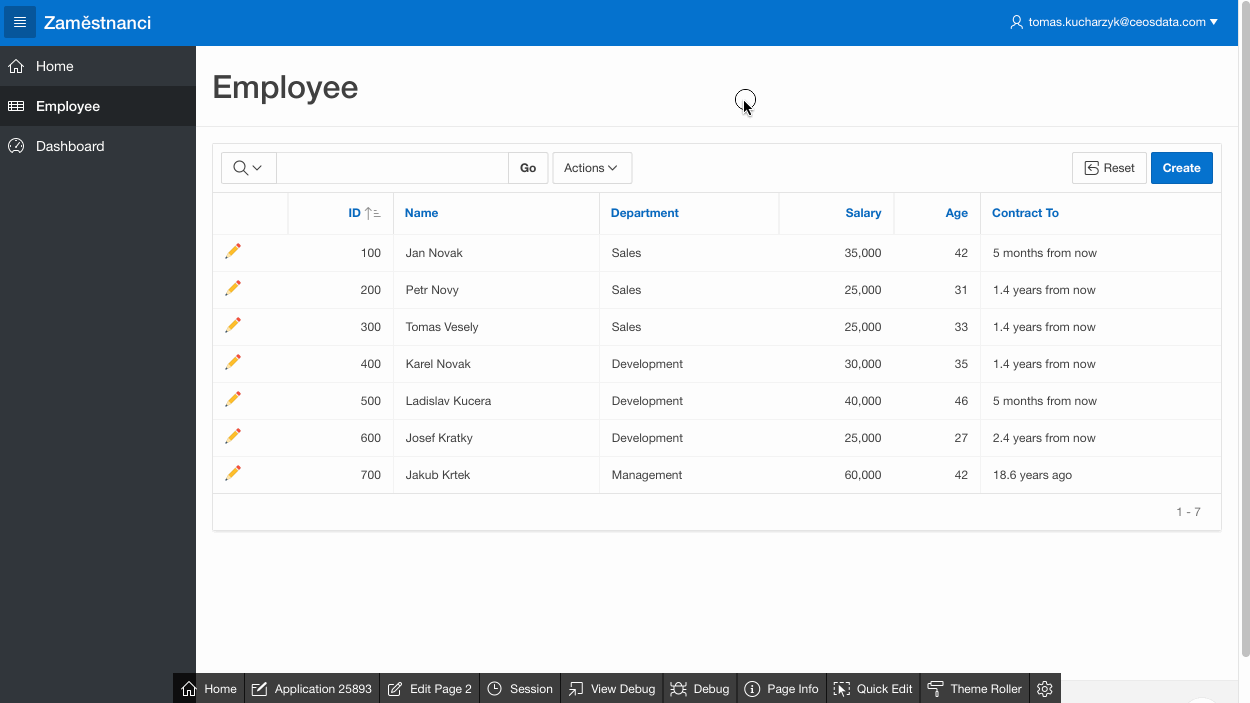
Task: Expand the user account menu
Action: (x=1114, y=22)
